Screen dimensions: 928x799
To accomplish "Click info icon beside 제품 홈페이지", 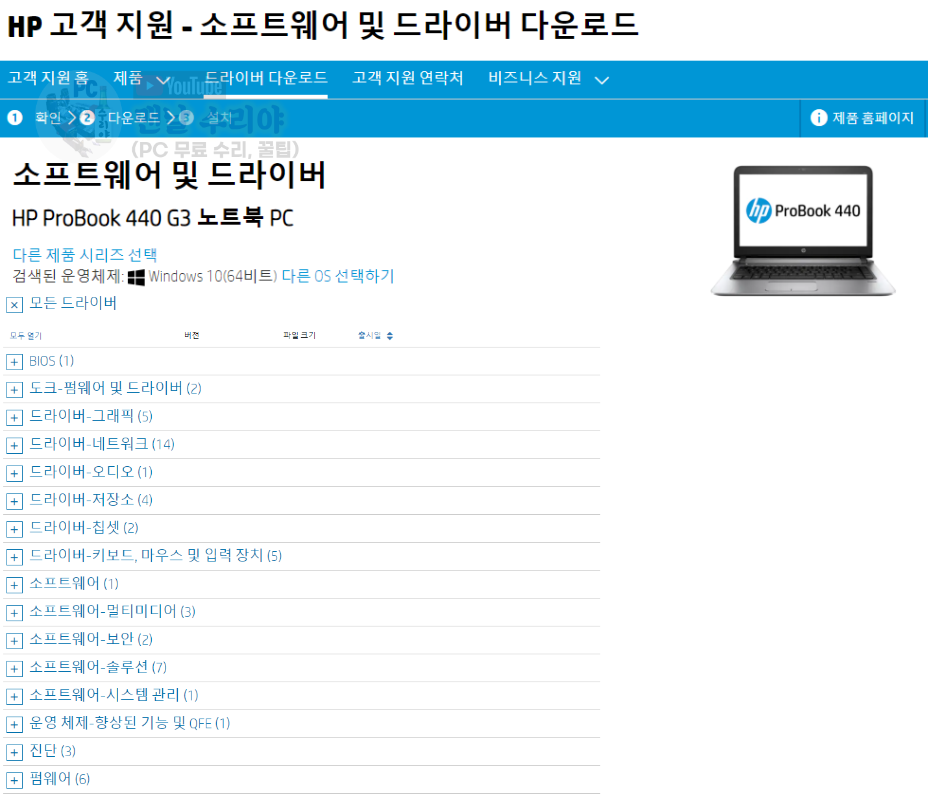I will pyautogui.click(x=819, y=118).
